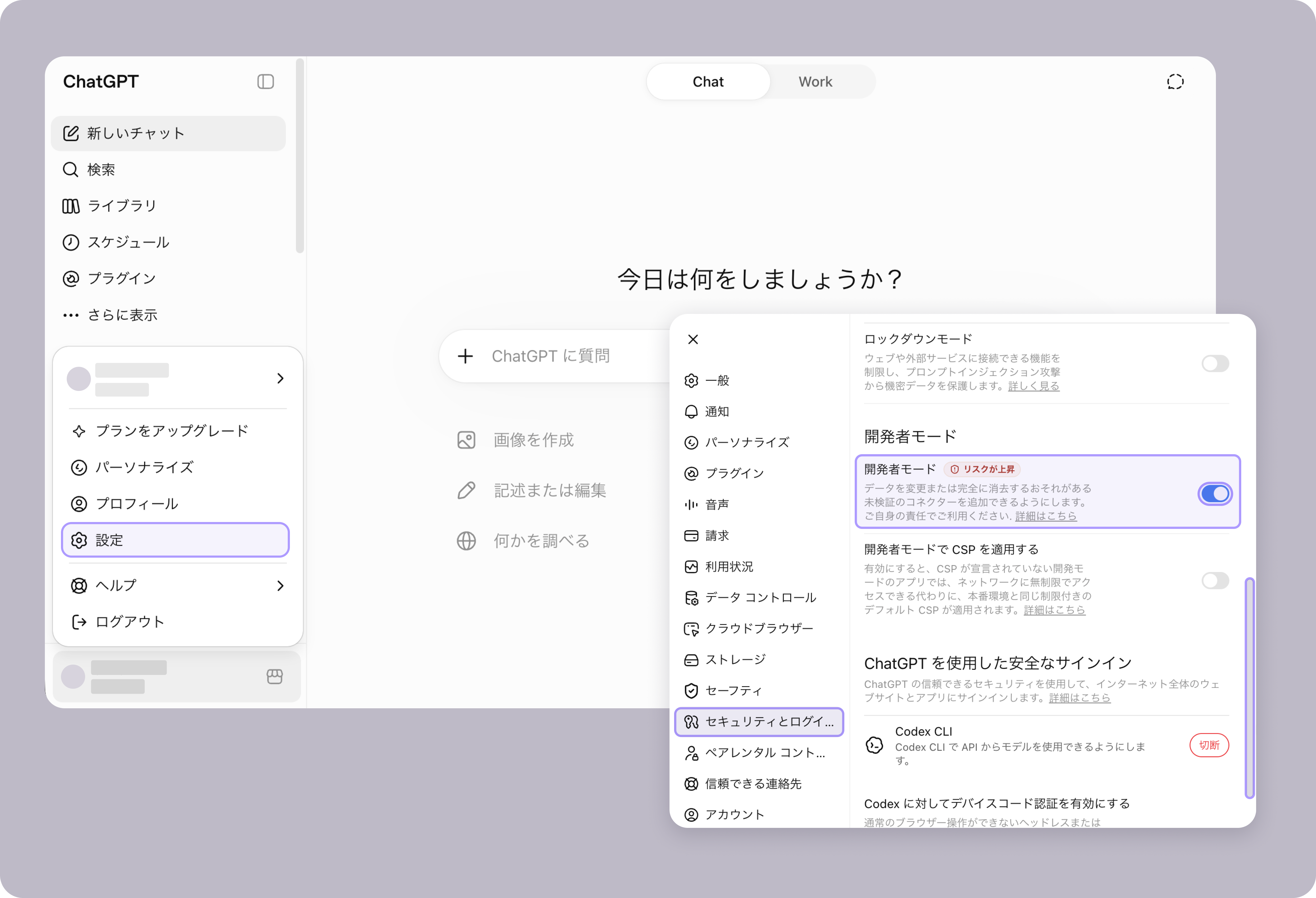
Task: Open パーソナライズ in the account menu
Action: click(x=175, y=467)
